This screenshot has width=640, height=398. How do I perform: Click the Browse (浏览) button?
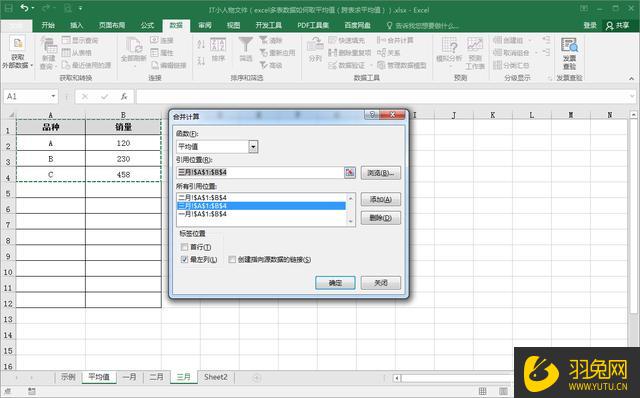click(x=380, y=173)
